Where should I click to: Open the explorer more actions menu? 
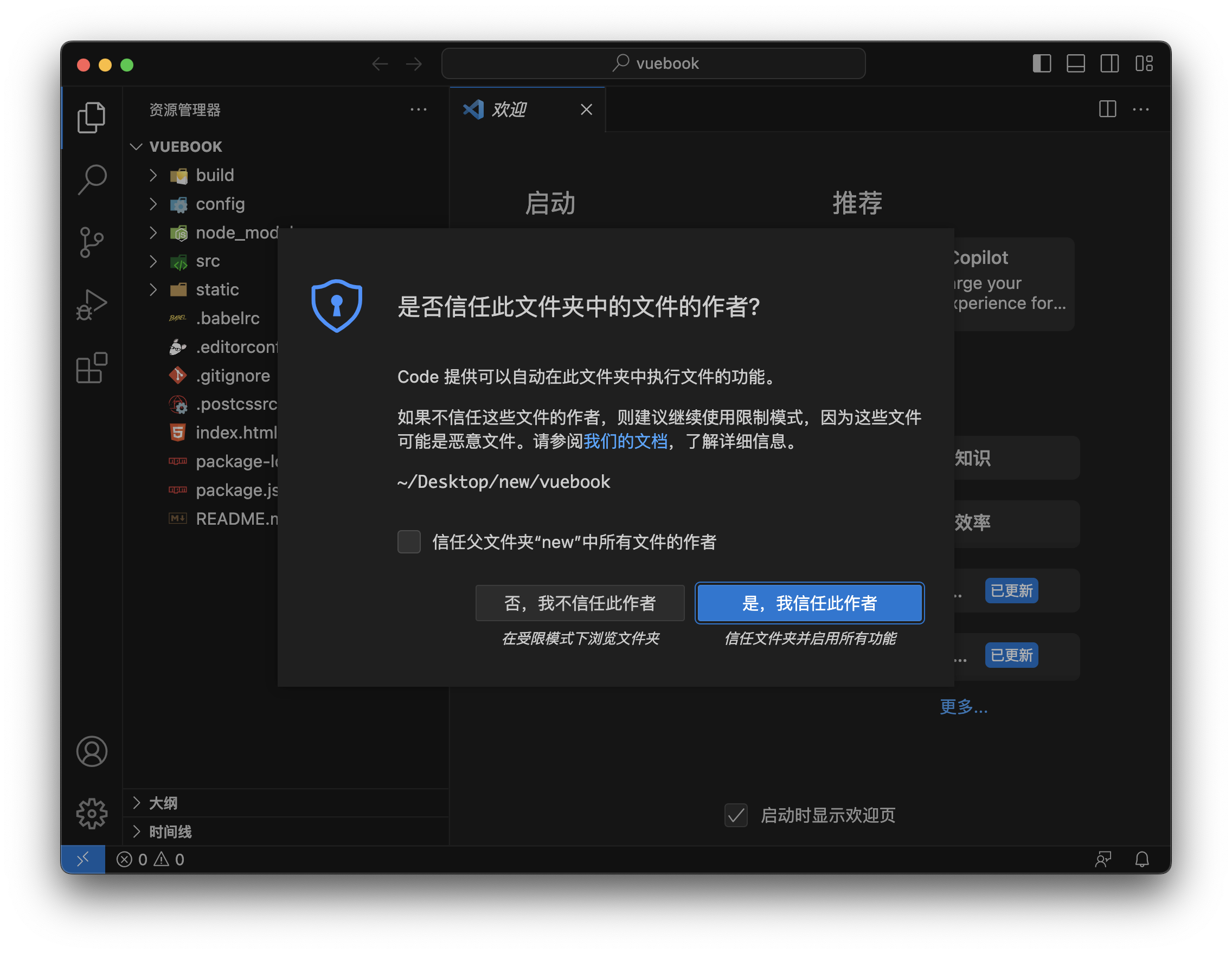419,109
